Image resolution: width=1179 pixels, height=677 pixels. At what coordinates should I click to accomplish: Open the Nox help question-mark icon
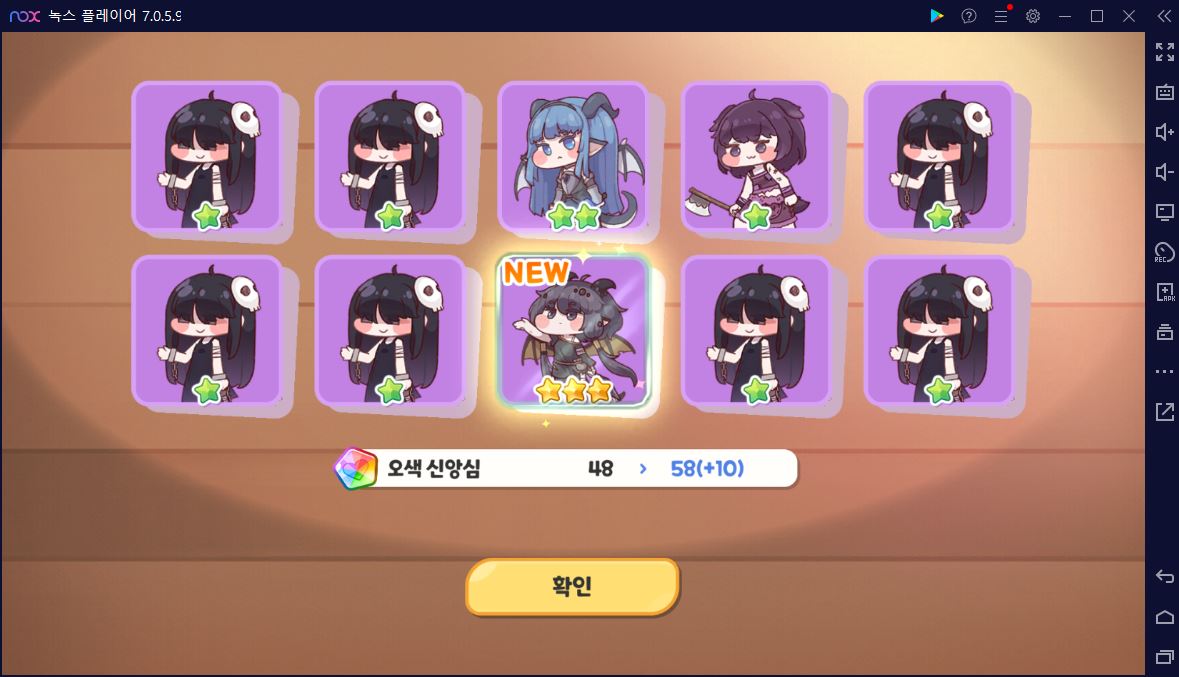969,16
